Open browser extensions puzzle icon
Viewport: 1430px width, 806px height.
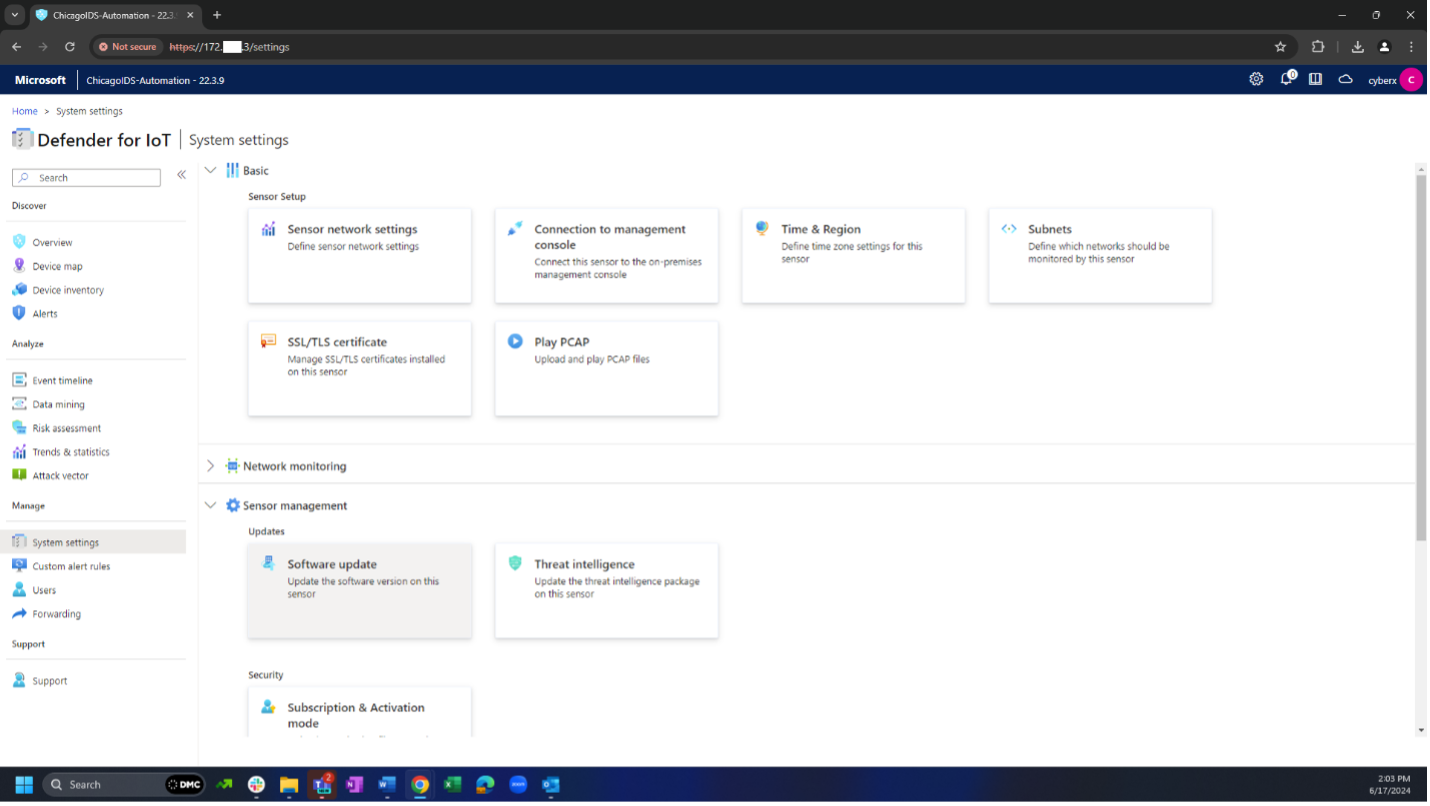pos(1318,47)
